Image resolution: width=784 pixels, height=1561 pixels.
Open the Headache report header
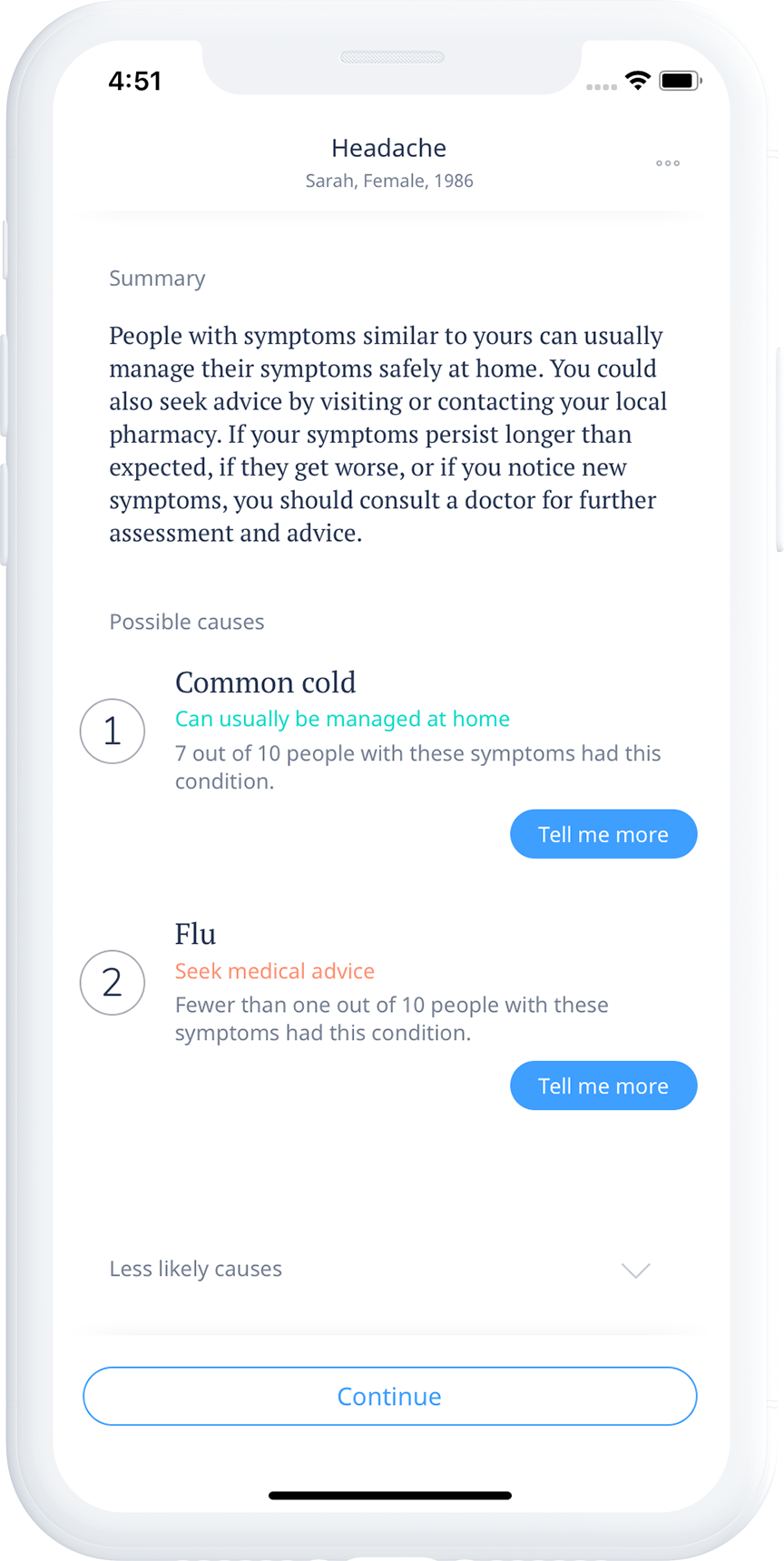[388, 148]
